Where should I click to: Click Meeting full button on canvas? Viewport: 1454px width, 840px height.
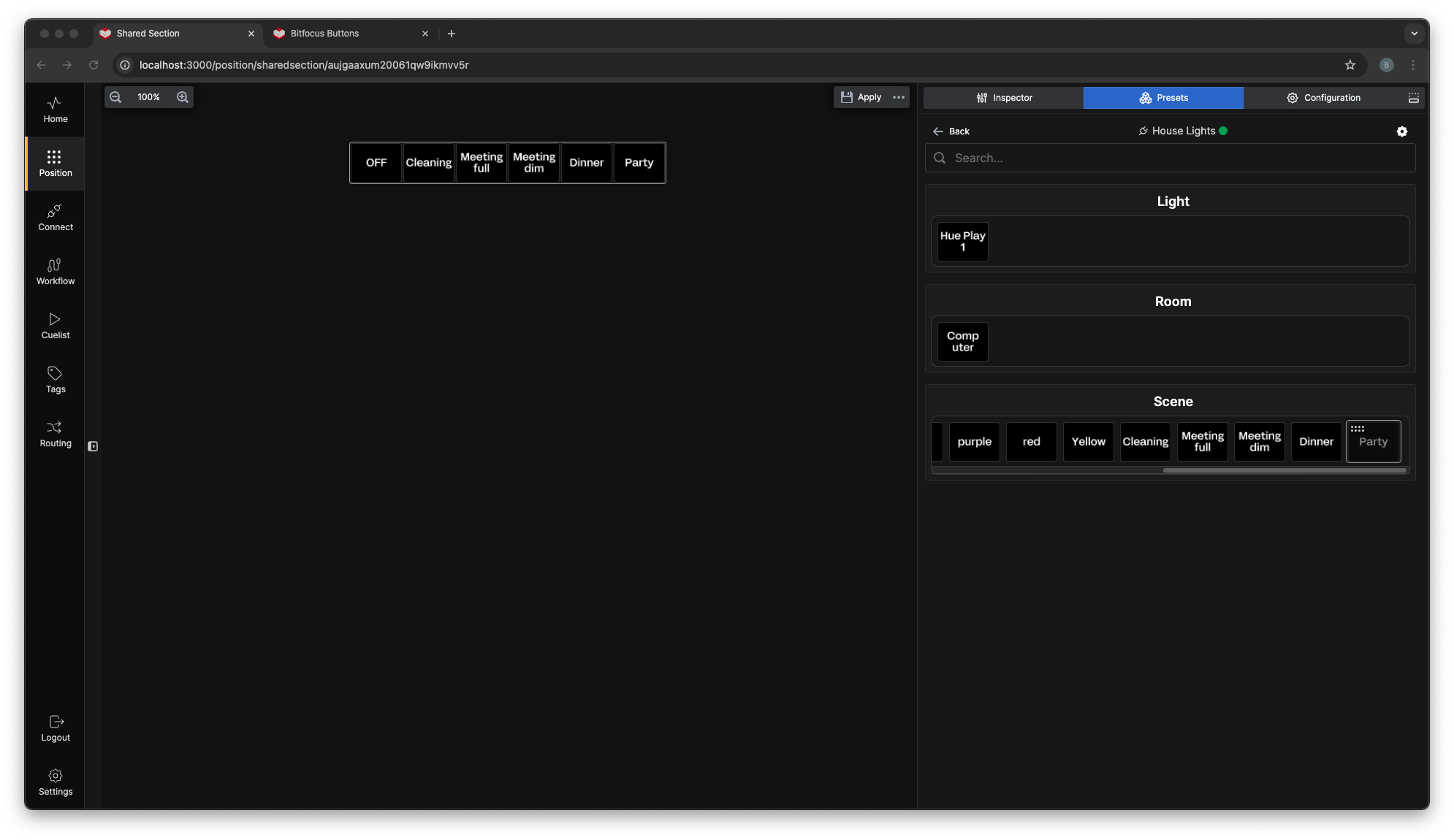(x=482, y=163)
